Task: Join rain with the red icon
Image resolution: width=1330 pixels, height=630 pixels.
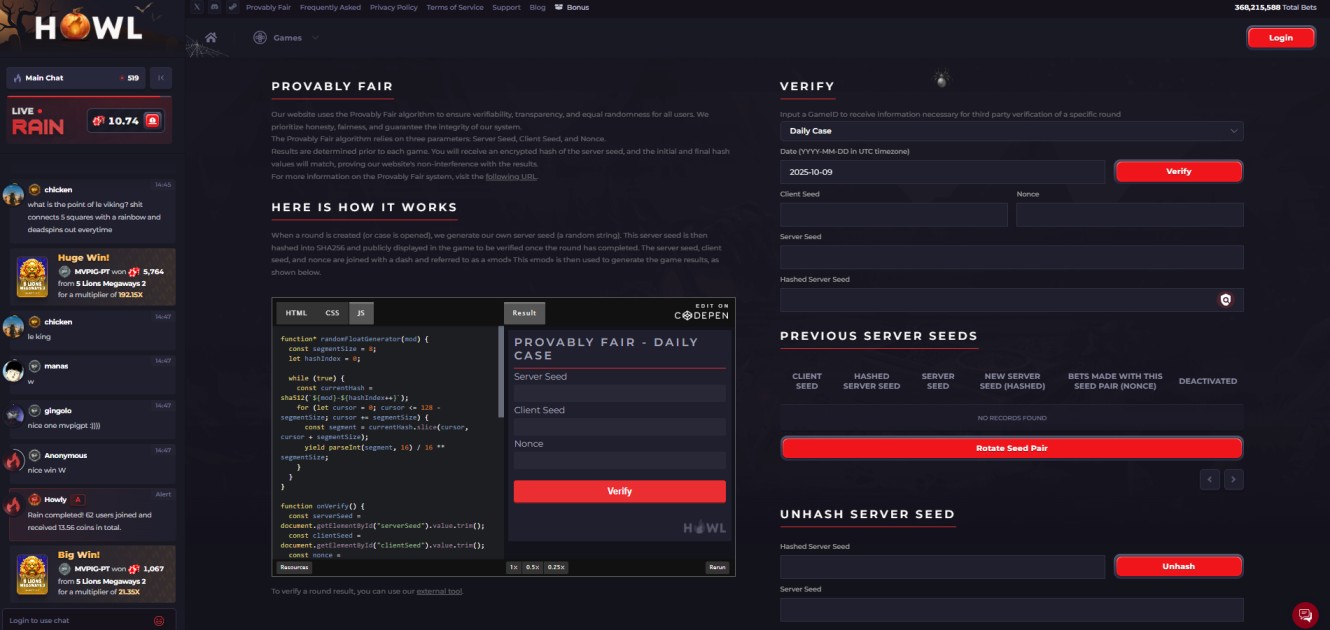Action: pos(153,121)
